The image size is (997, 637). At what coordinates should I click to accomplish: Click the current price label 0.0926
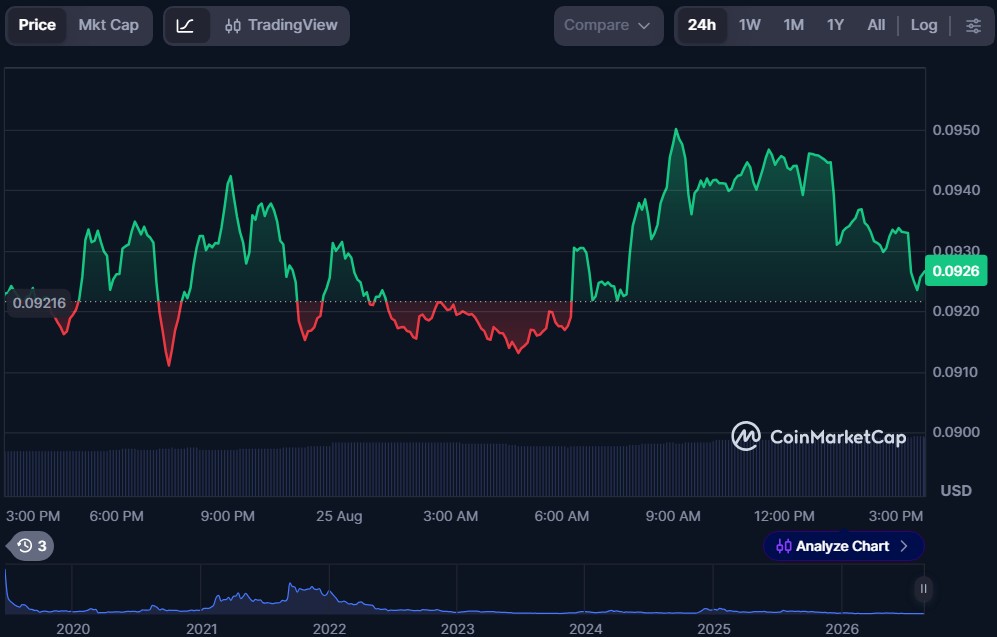pyautogui.click(x=956, y=271)
